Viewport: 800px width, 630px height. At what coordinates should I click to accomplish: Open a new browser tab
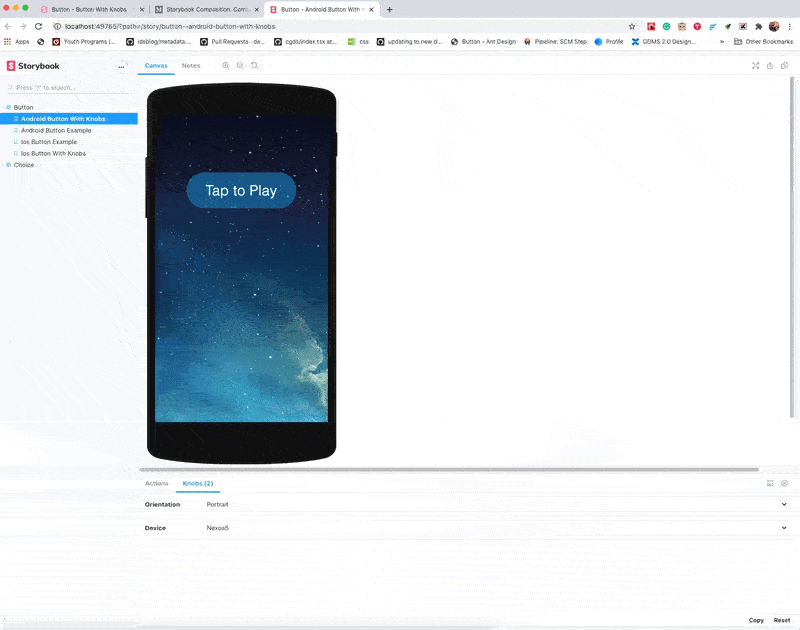tap(390, 10)
